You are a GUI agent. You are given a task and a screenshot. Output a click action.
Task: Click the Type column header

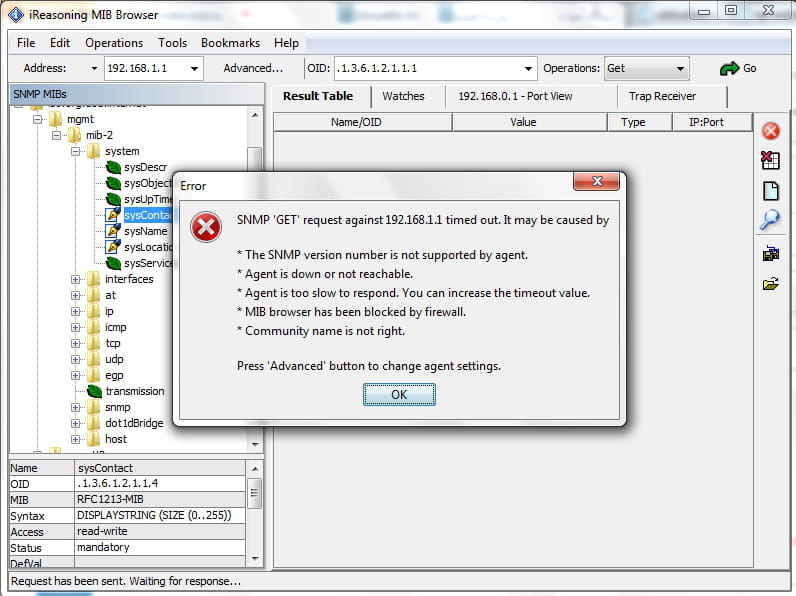[x=639, y=122]
